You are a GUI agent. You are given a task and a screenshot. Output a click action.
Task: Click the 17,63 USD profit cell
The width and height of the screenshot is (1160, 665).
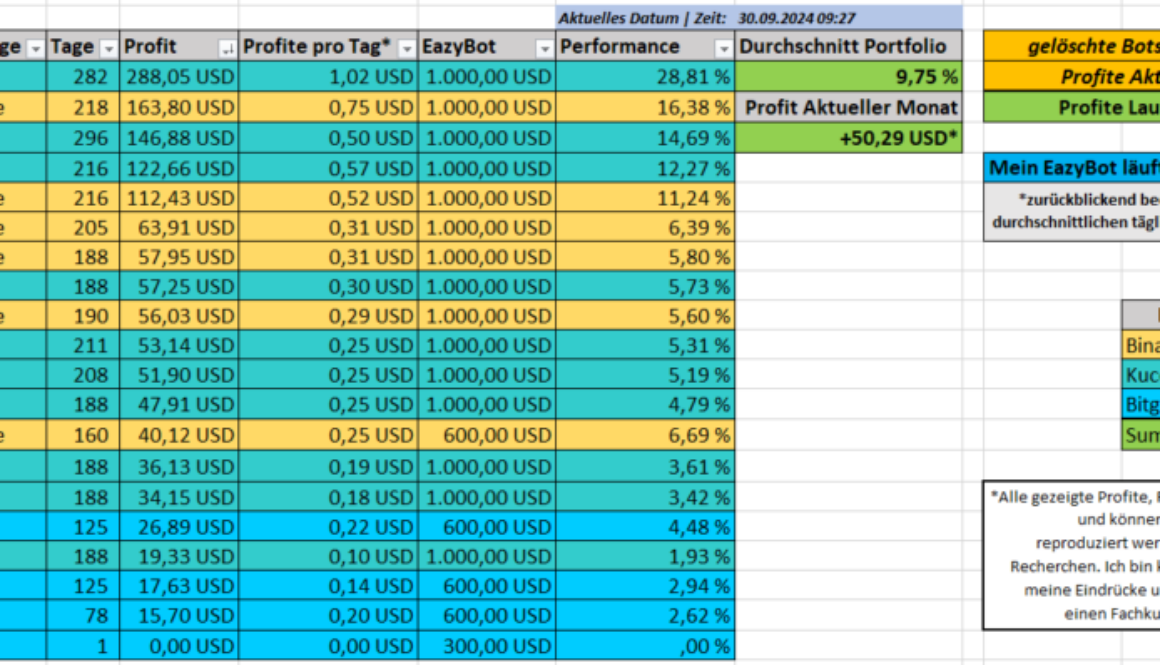click(x=179, y=587)
